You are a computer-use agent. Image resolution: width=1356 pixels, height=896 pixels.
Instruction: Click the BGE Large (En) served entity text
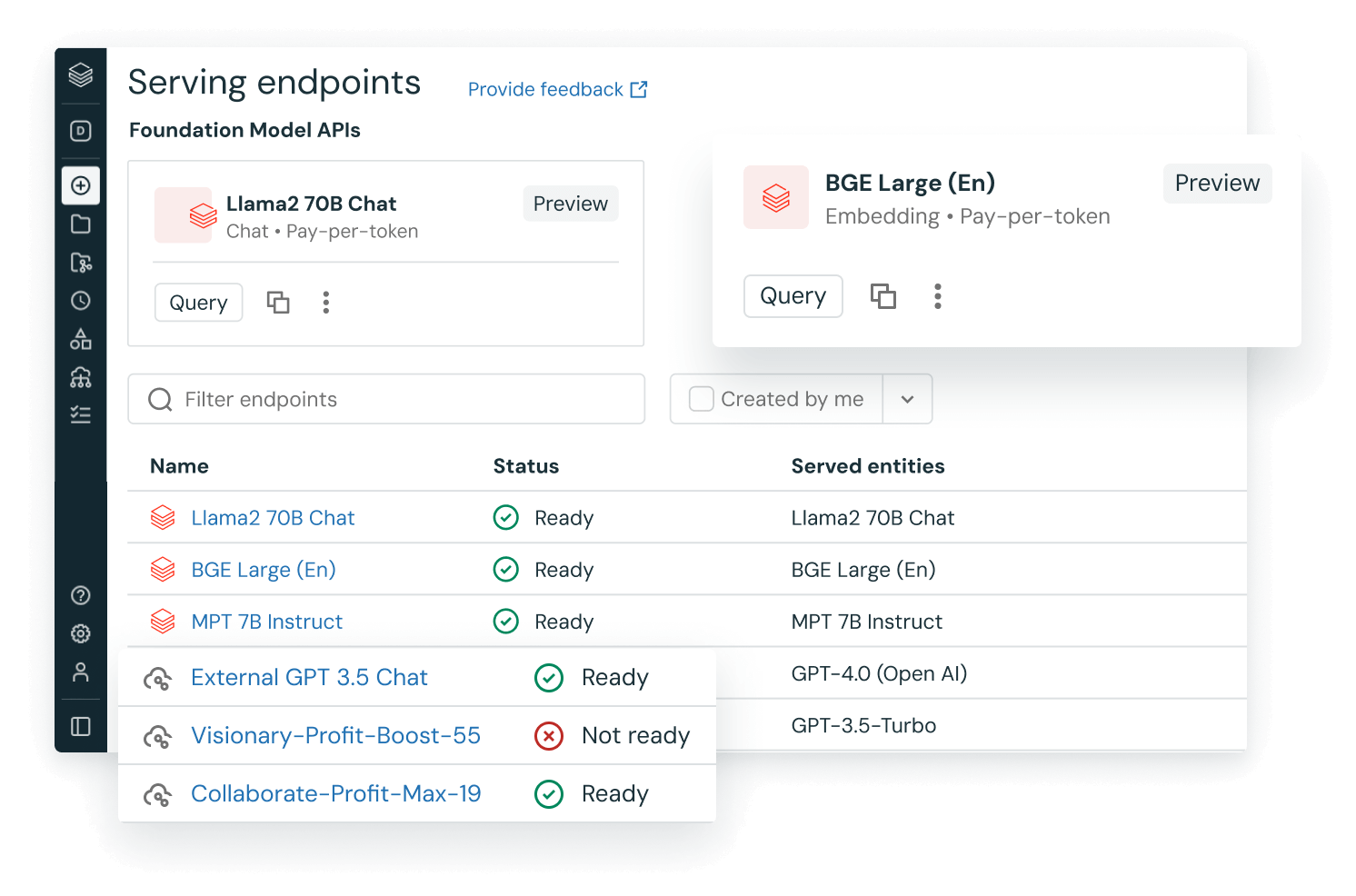click(863, 570)
